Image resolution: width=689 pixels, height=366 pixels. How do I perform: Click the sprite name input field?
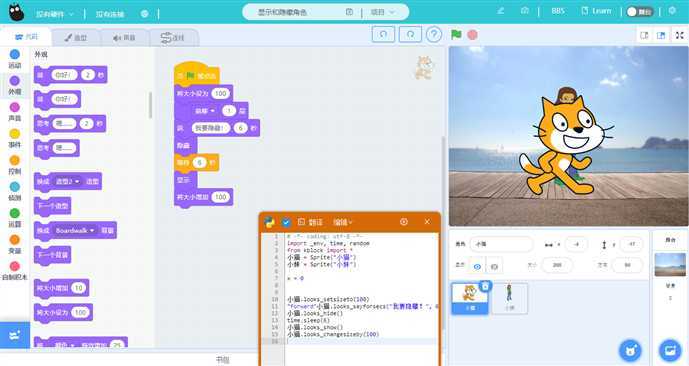[x=501, y=244]
